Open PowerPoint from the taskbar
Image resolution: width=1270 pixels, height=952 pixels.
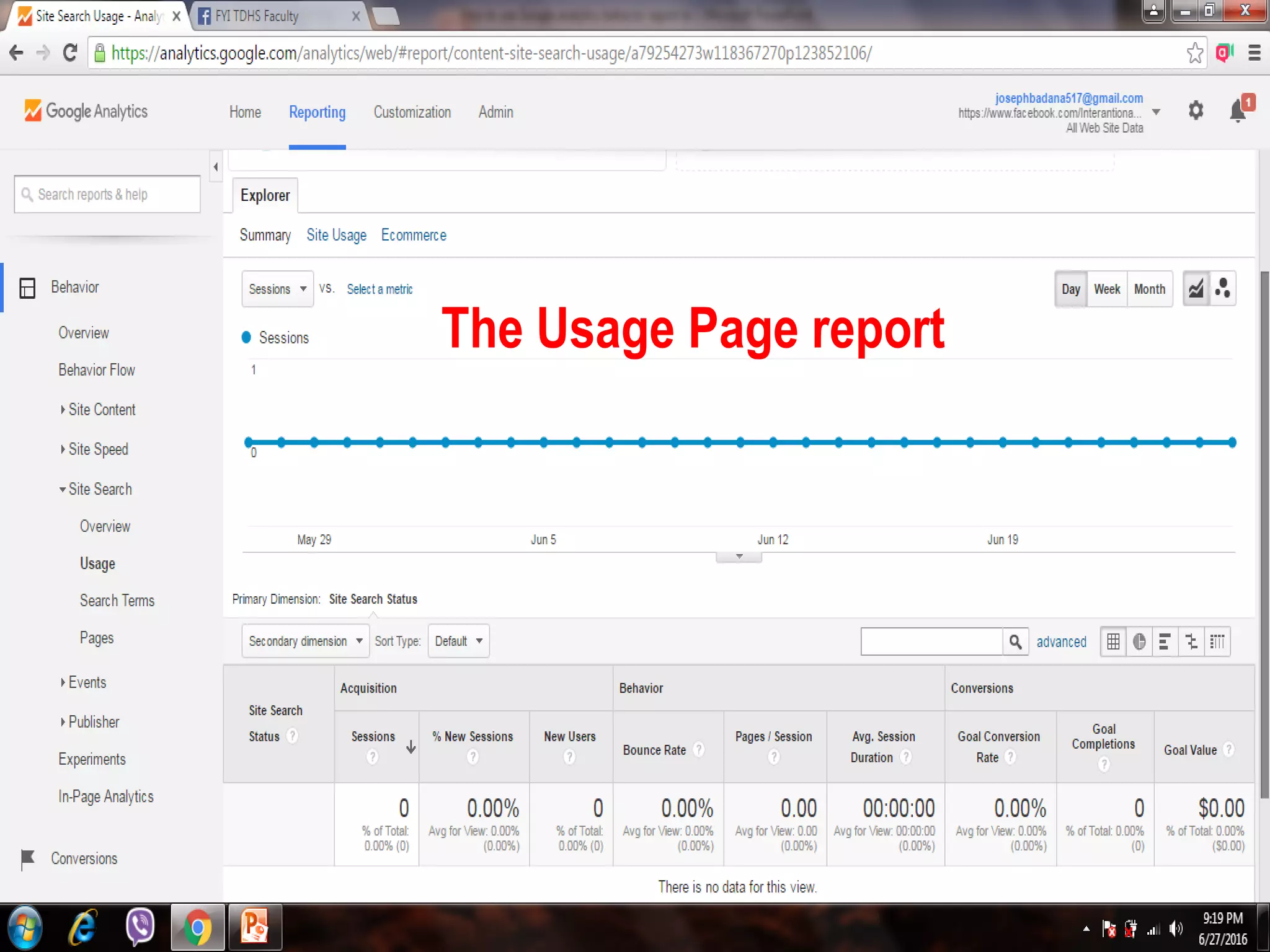pos(255,928)
